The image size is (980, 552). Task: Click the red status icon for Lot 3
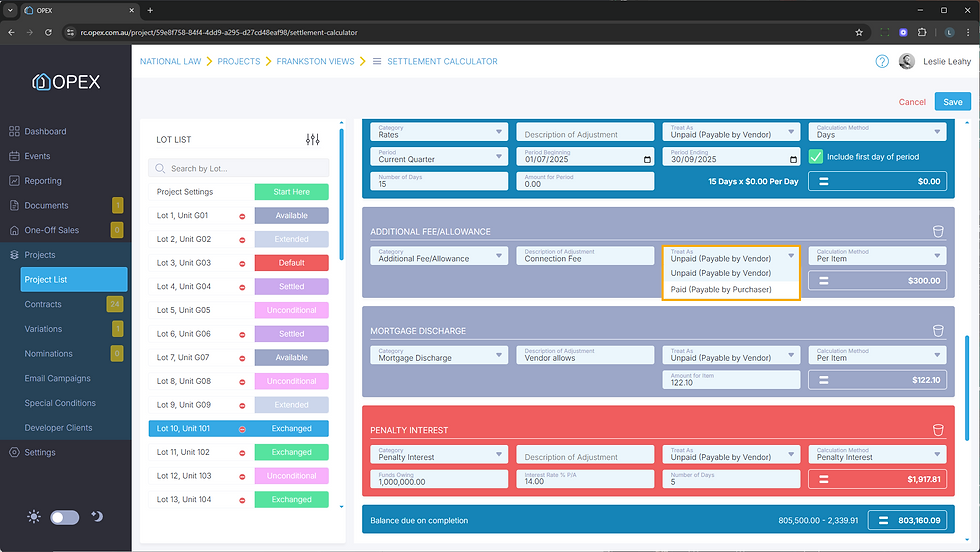pos(242,264)
